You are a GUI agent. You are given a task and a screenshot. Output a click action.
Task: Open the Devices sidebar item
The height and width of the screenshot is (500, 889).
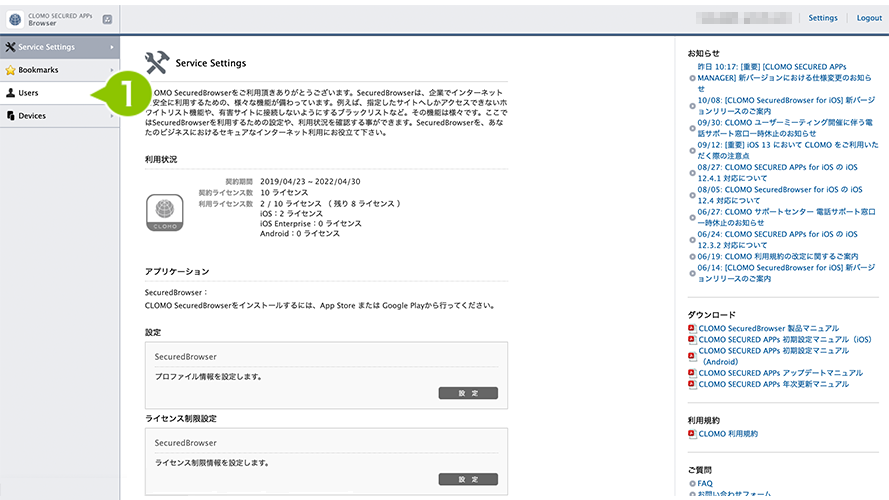click(x=60, y=116)
